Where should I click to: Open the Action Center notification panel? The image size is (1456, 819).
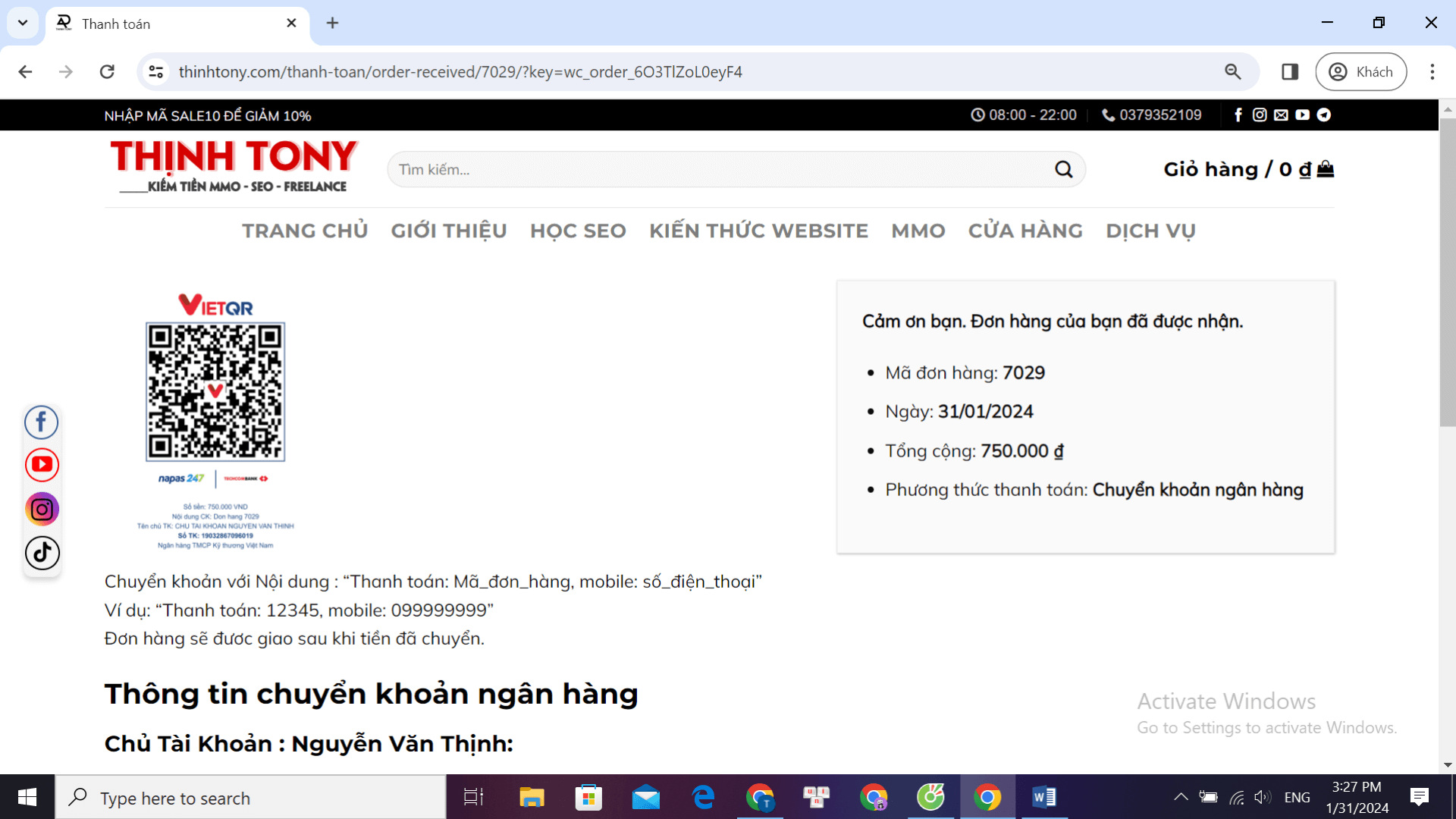(x=1419, y=797)
